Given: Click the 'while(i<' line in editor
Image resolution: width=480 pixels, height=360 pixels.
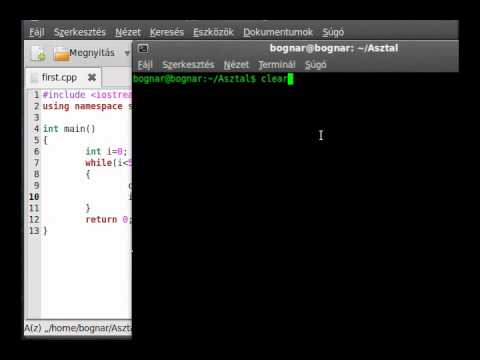Looking at the screenshot, I should pyautogui.click(x=108, y=163).
